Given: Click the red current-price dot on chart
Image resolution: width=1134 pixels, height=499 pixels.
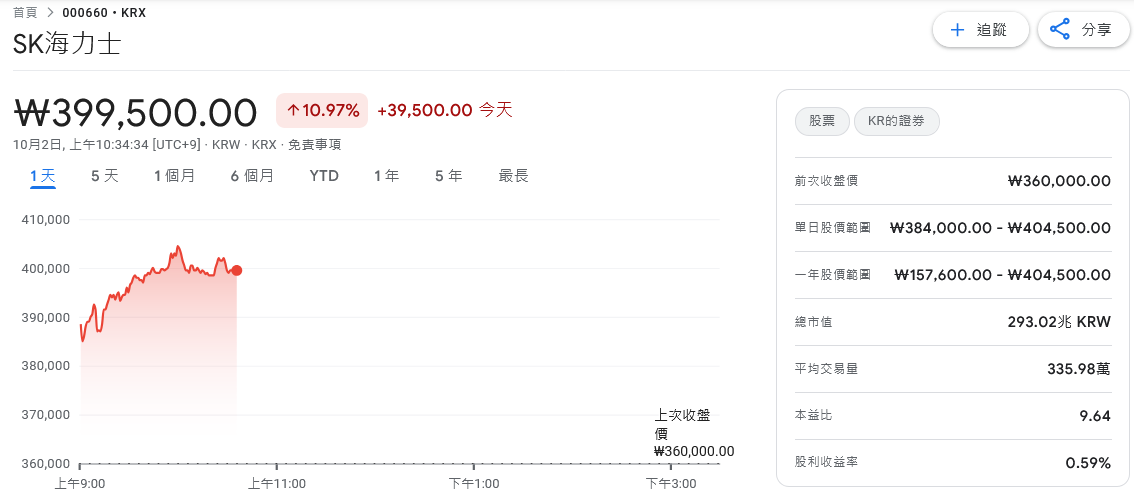Looking at the screenshot, I should 236,270.
